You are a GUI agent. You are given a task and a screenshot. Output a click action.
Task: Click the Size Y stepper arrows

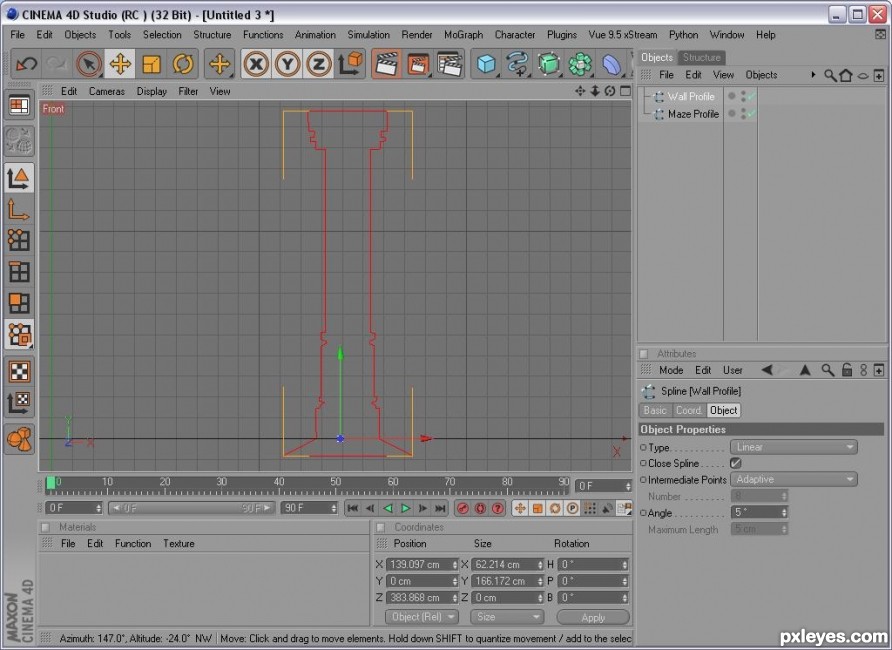[x=540, y=581]
